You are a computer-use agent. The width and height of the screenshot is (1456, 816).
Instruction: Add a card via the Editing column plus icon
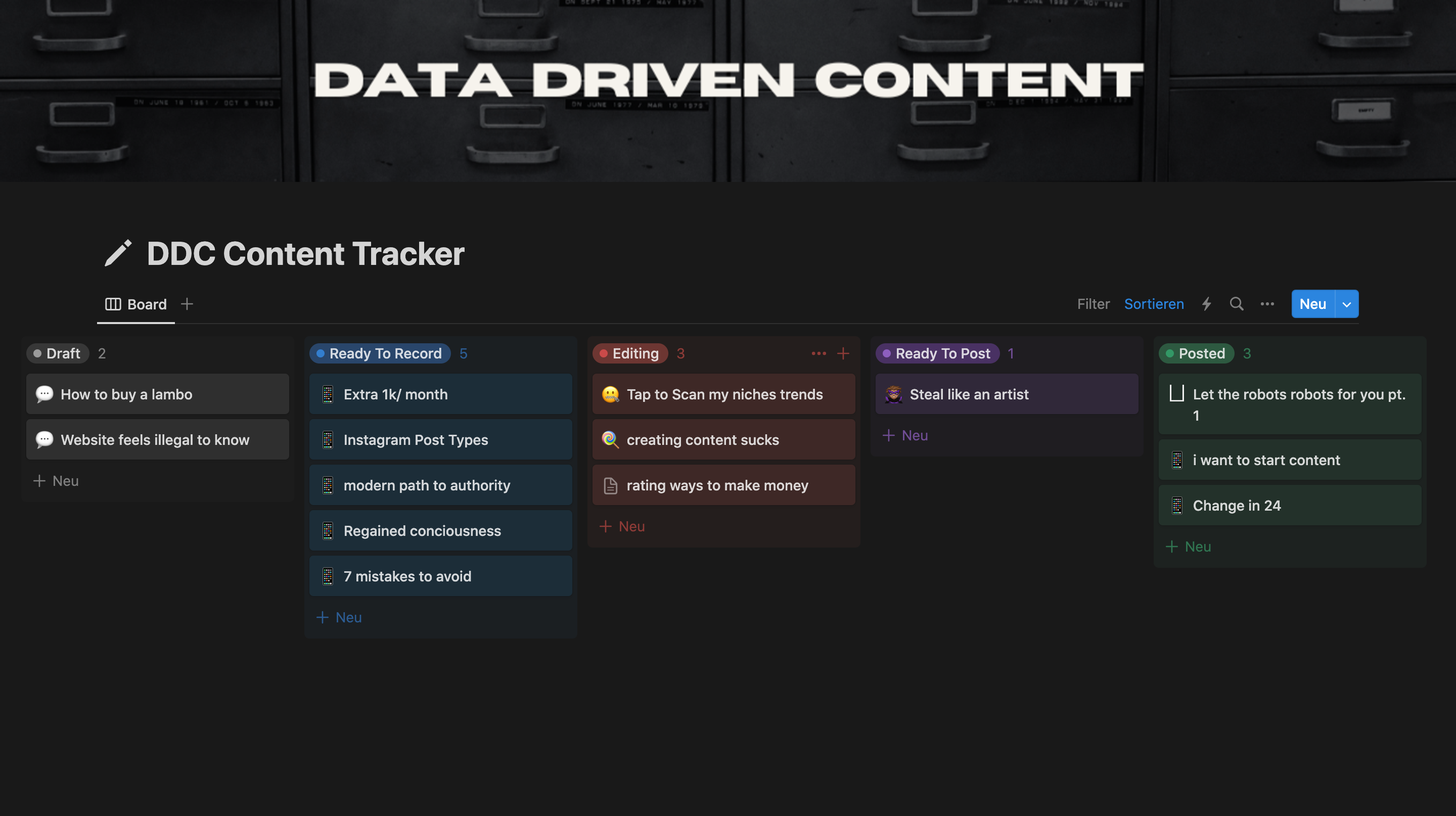click(843, 353)
